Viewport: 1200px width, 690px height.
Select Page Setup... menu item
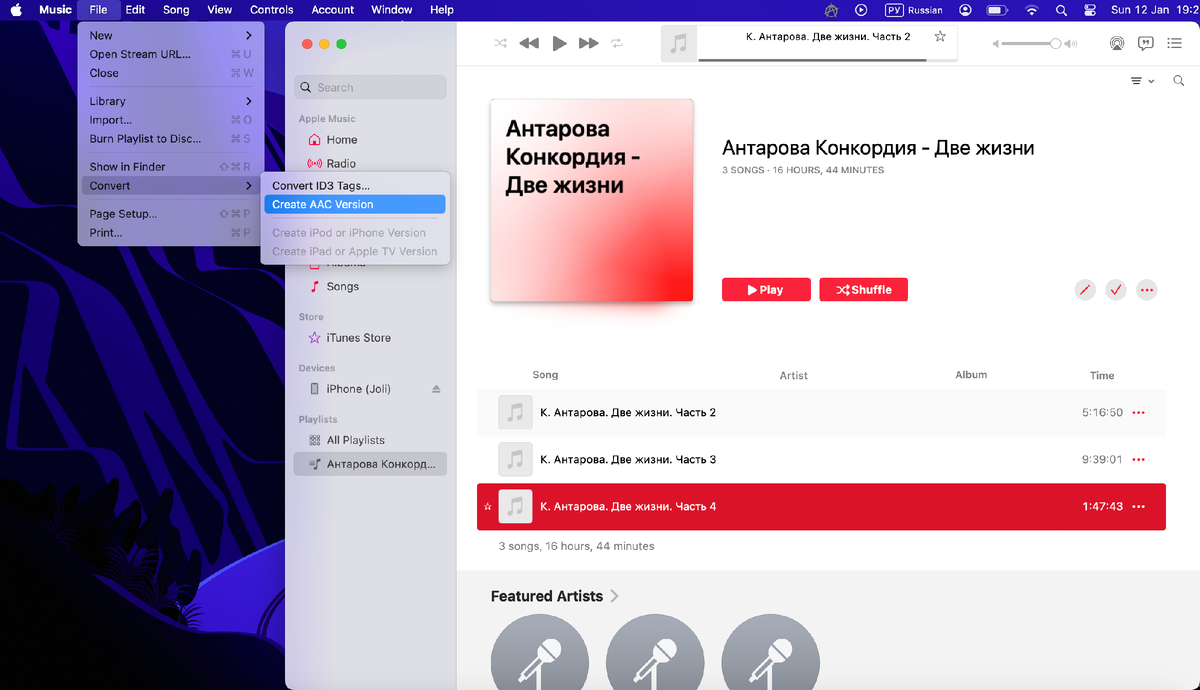(x=171, y=213)
